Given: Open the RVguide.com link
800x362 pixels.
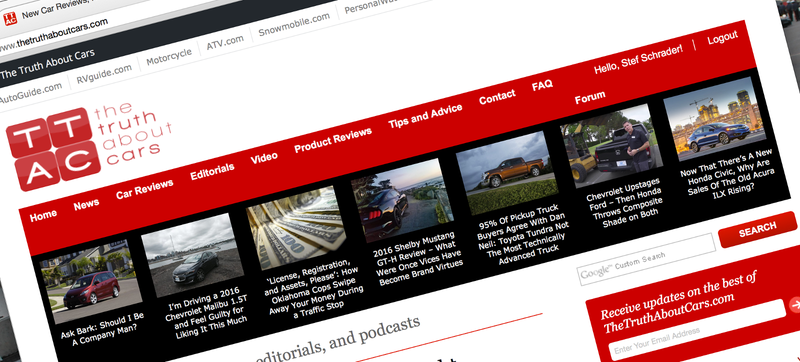Looking at the screenshot, I should coord(104,74).
